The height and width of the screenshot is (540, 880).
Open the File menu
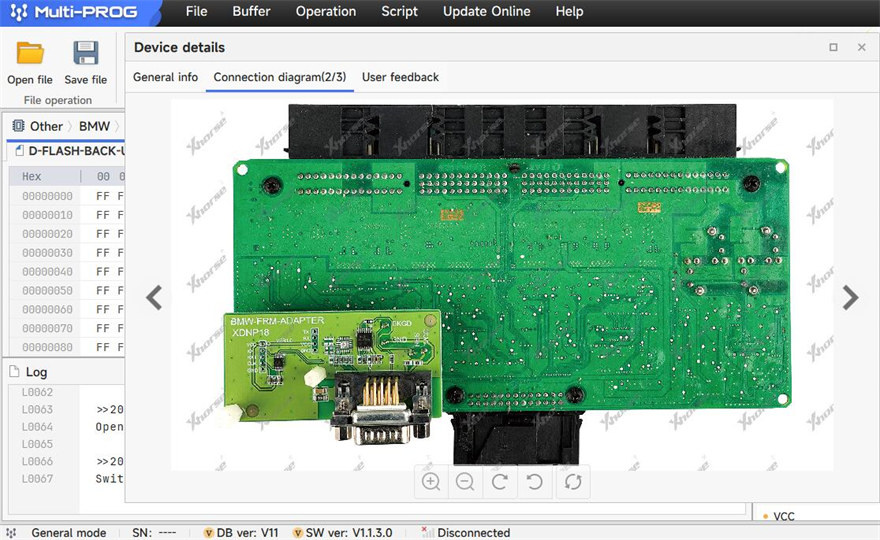196,12
